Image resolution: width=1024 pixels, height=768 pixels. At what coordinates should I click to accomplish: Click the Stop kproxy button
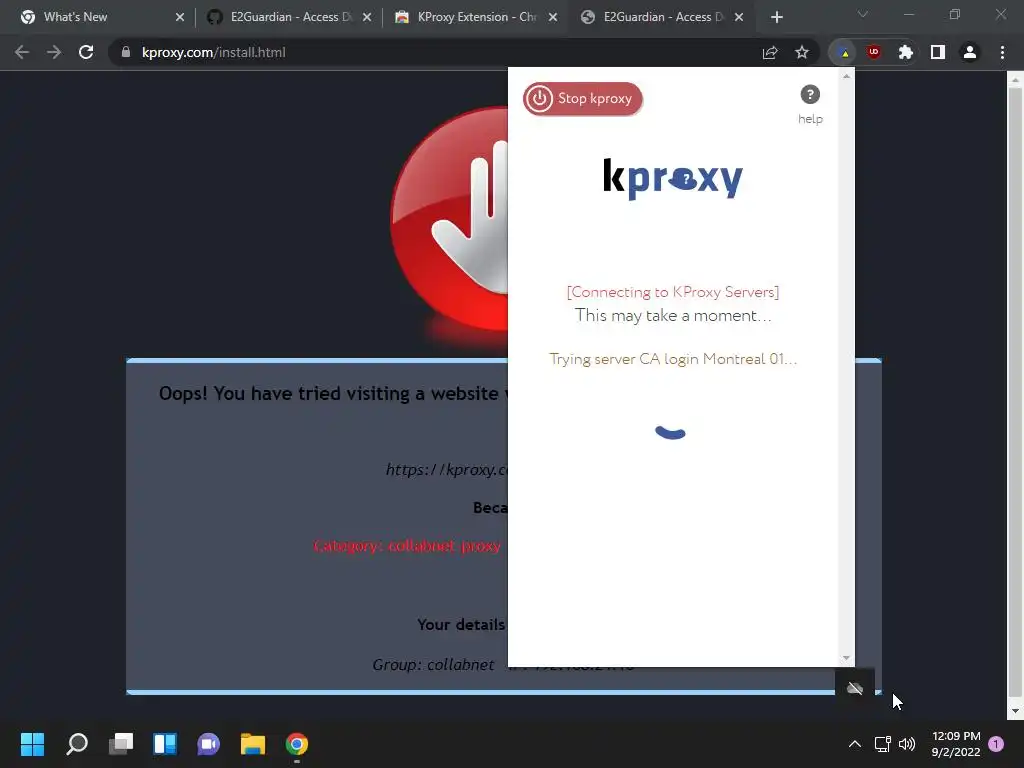tap(582, 99)
